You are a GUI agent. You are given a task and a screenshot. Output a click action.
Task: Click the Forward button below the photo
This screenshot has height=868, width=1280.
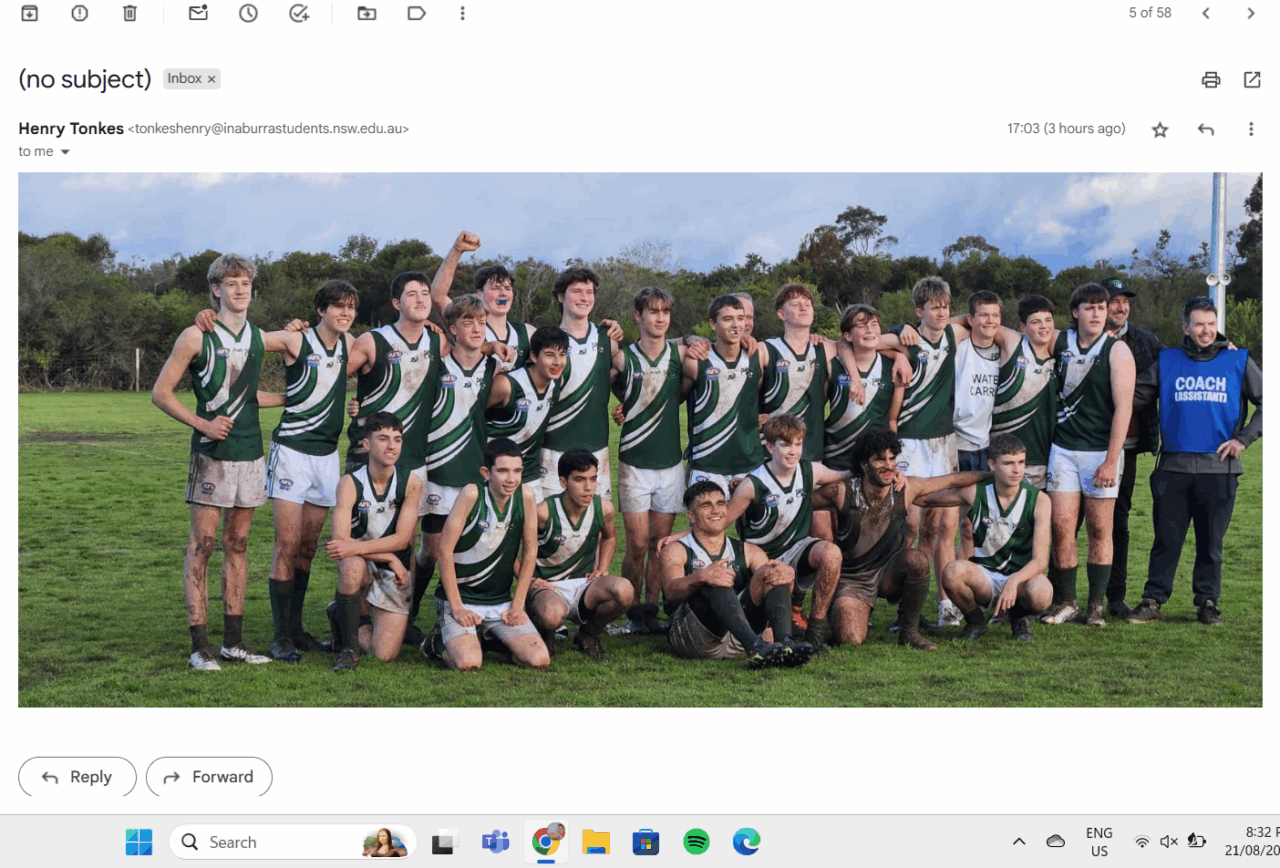pyautogui.click(x=209, y=777)
